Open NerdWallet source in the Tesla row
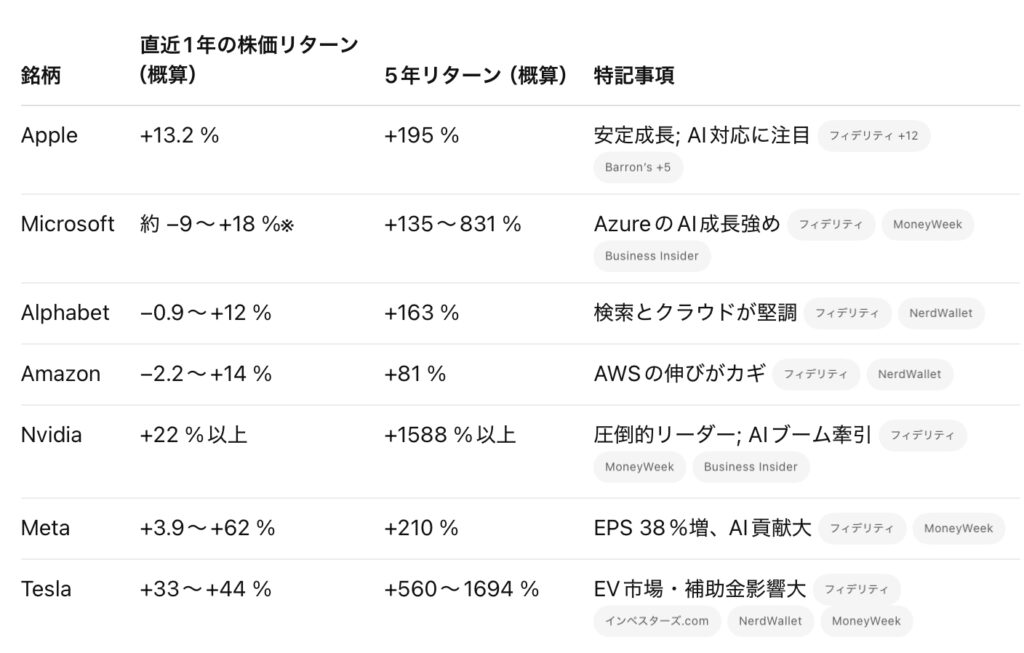The image size is (1024, 653). pyautogui.click(x=770, y=621)
